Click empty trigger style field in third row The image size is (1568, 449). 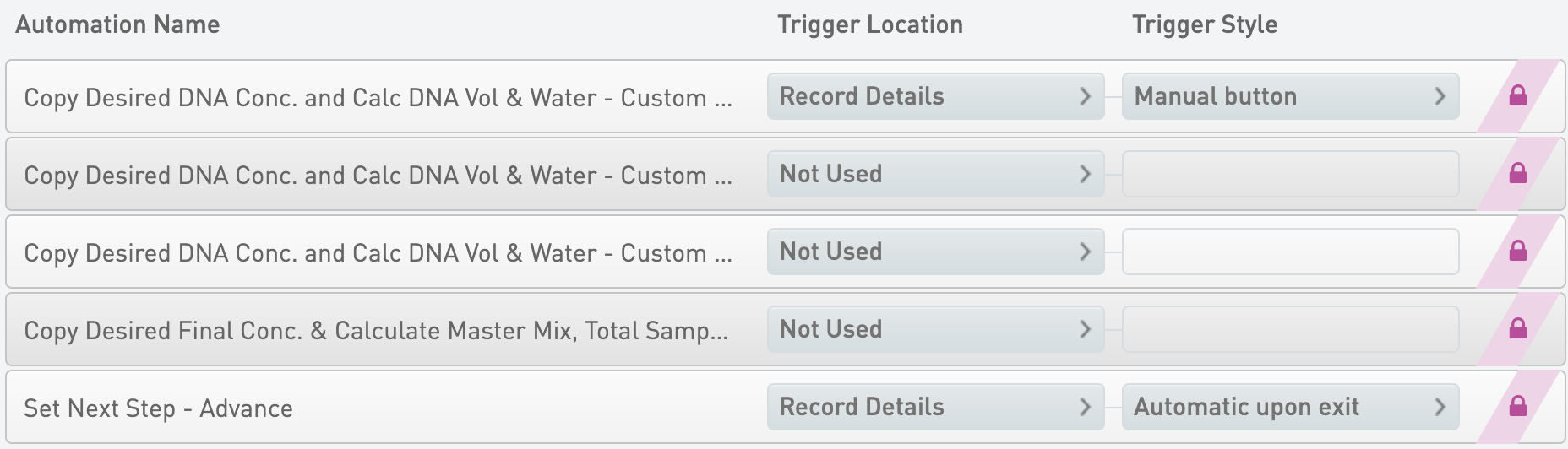[x=1290, y=252]
